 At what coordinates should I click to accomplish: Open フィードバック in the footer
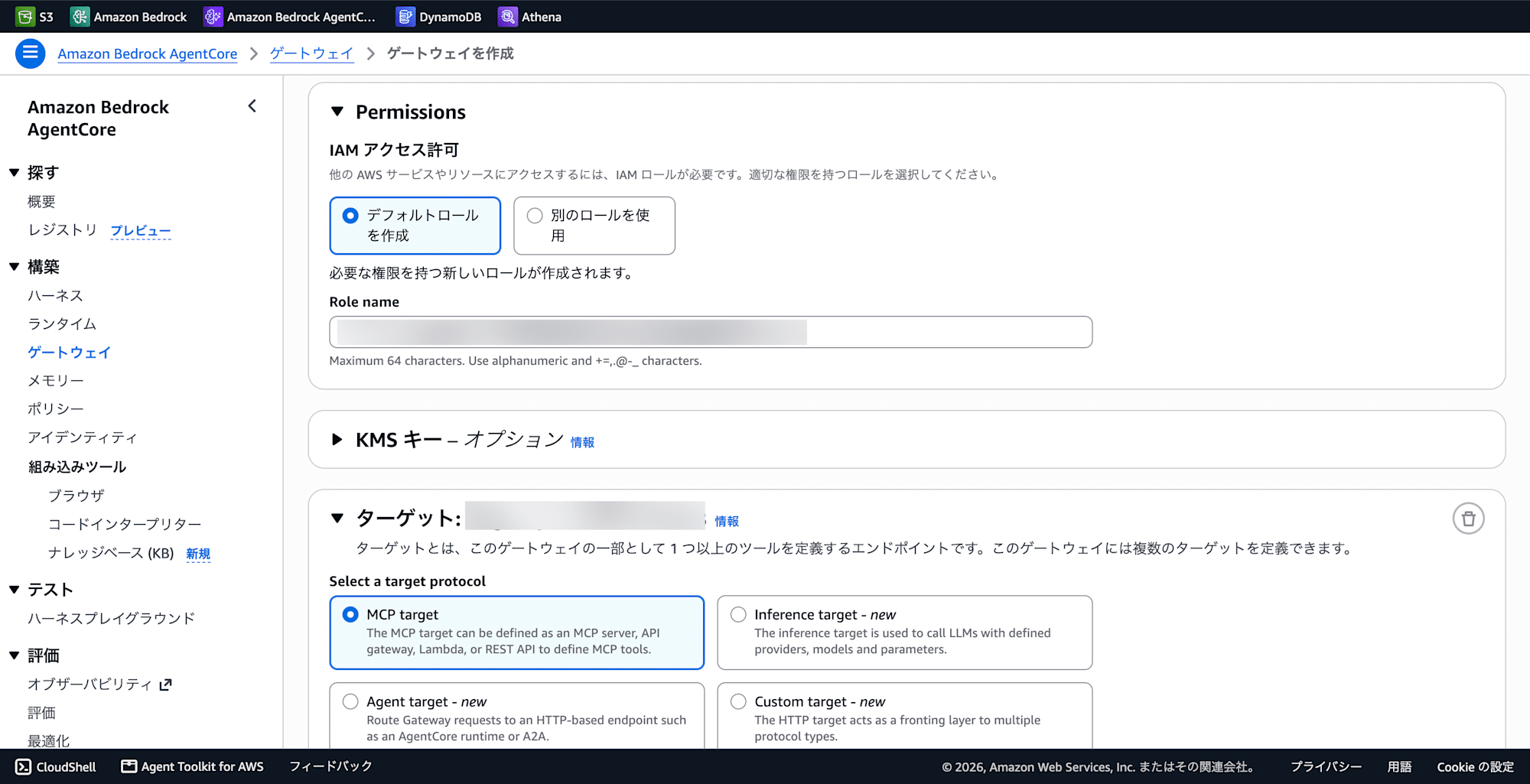pos(330,766)
